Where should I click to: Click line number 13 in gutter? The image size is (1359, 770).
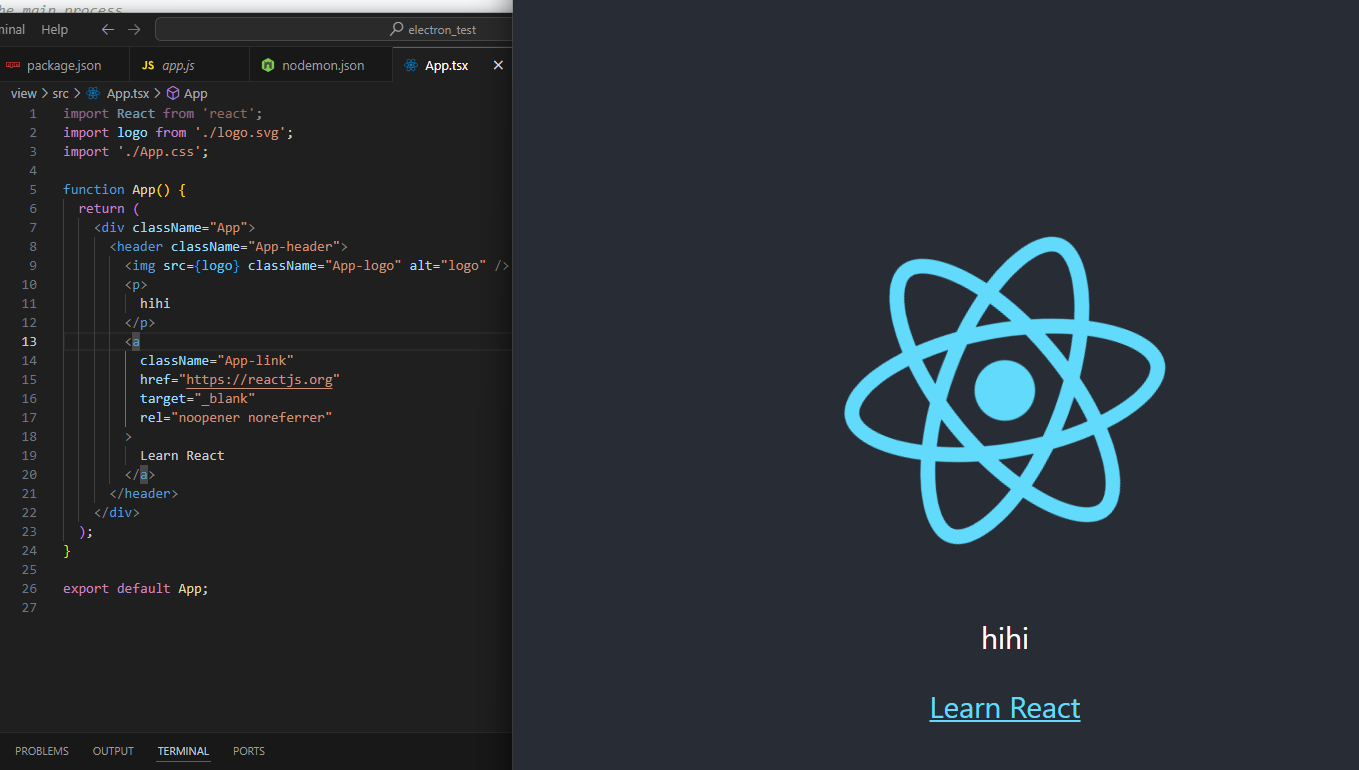click(29, 342)
